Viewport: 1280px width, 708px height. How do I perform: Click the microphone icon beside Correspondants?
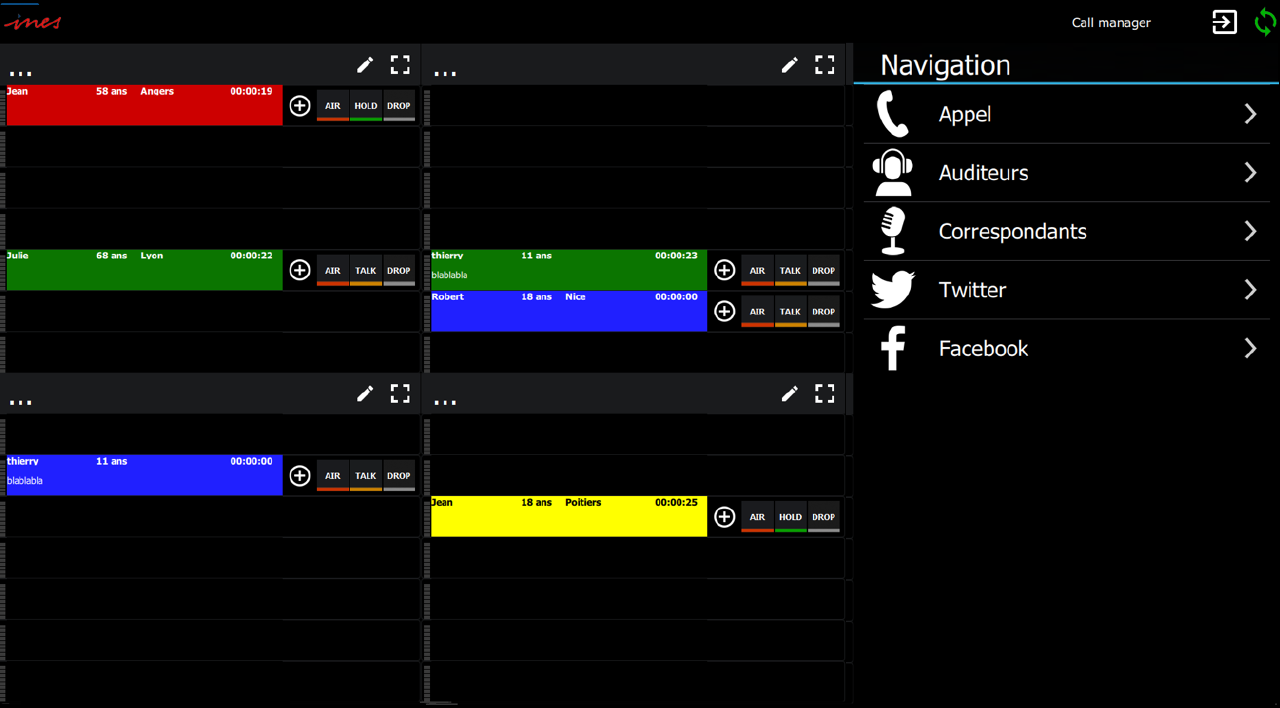click(x=893, y=231)
